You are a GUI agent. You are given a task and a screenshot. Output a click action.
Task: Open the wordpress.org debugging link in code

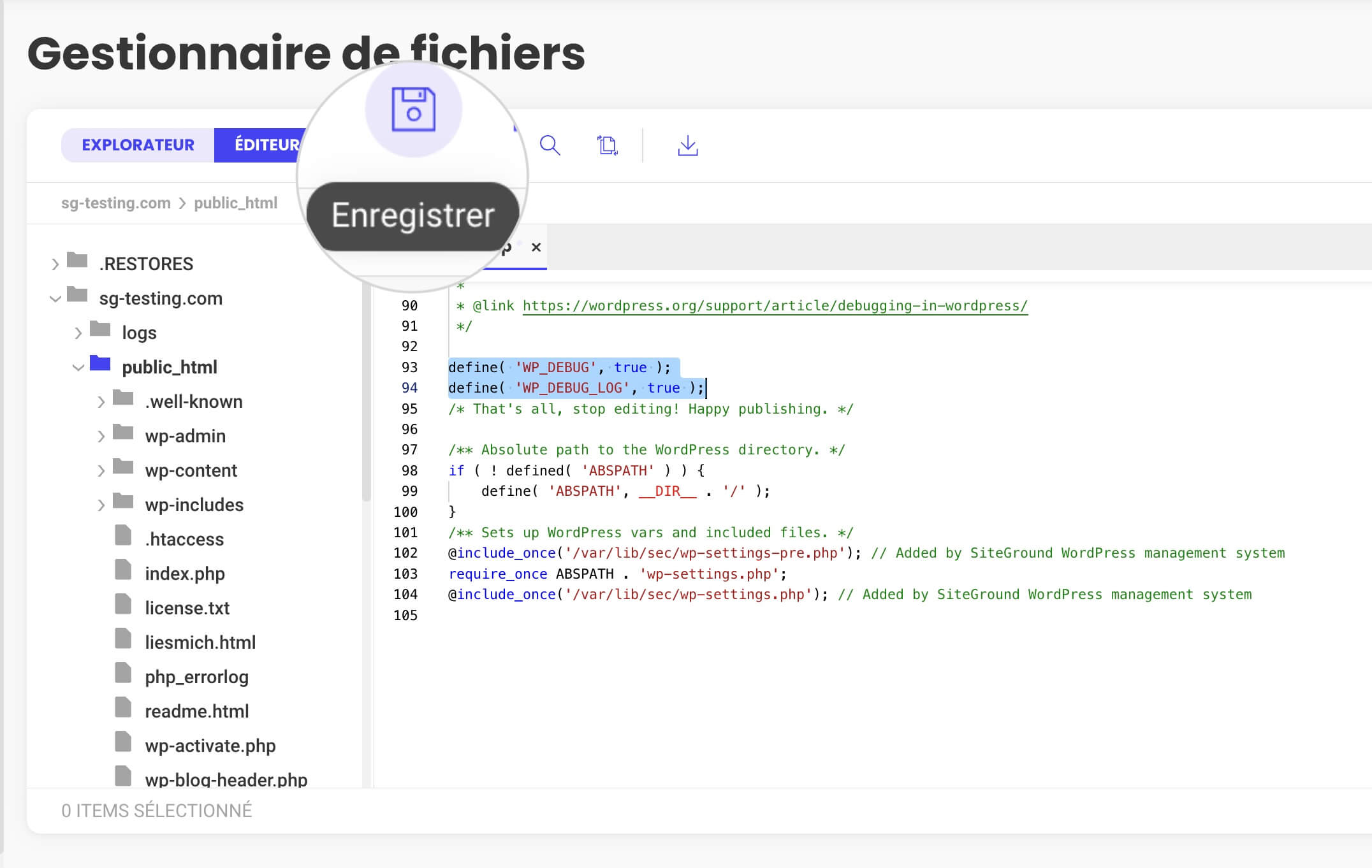(775, 306)
